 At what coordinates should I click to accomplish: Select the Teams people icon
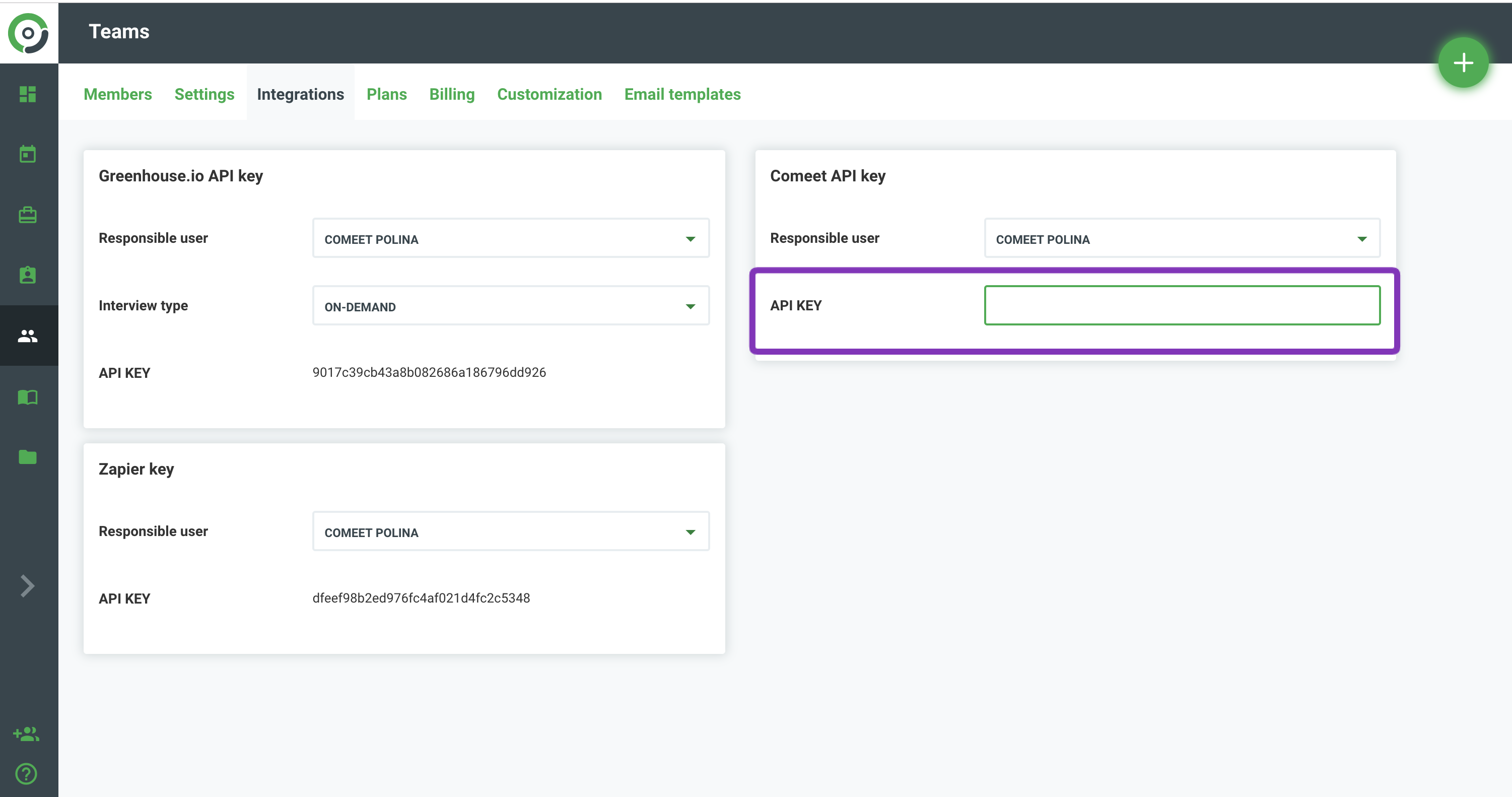tap(28, 336)
